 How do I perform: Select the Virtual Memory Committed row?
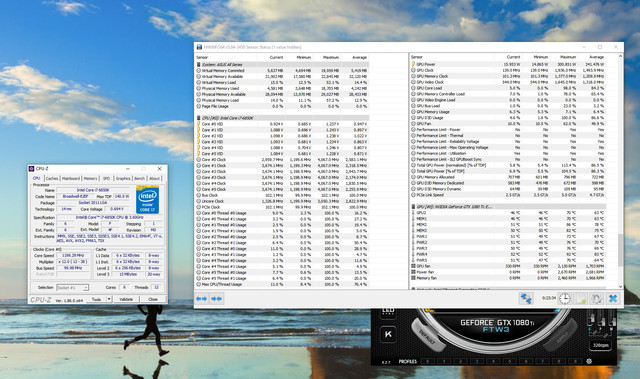(282, 71)
